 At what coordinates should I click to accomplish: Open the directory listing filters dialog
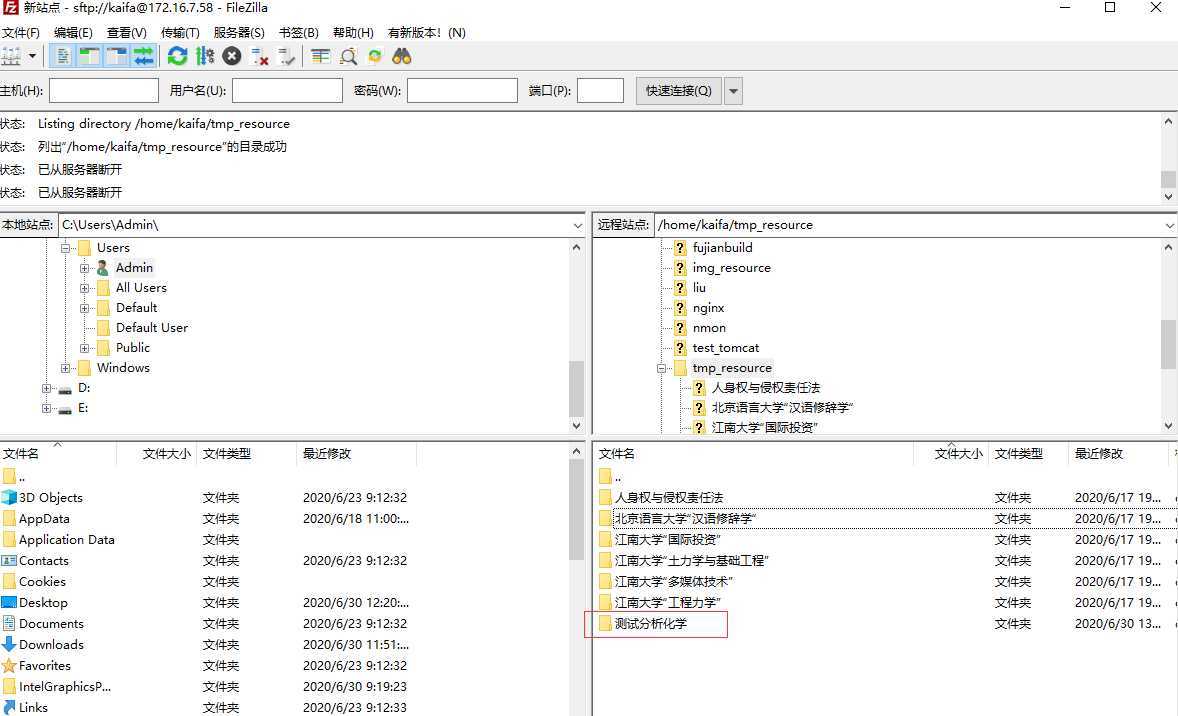[320, 56]
